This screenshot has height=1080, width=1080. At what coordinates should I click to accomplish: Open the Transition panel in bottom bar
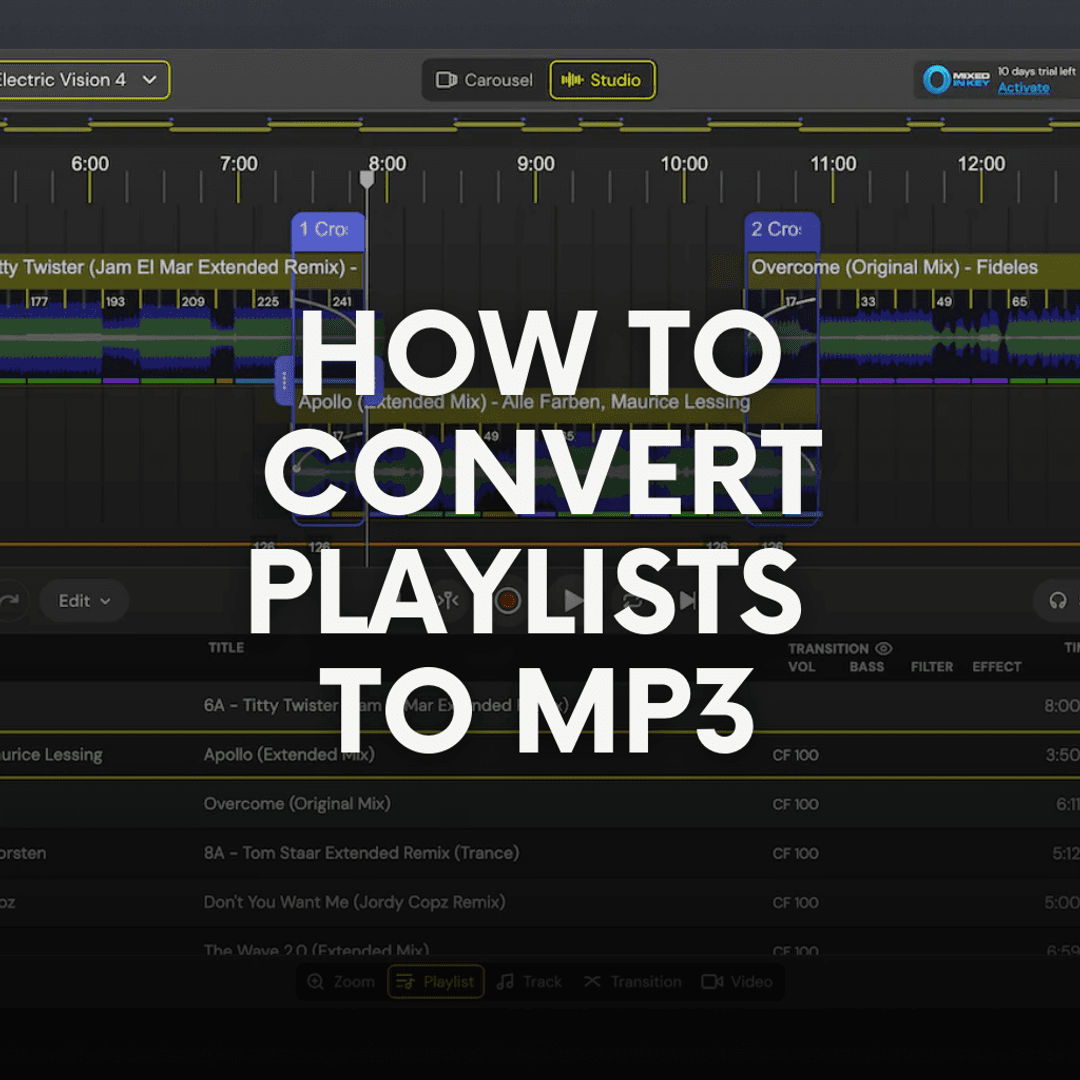632,982
